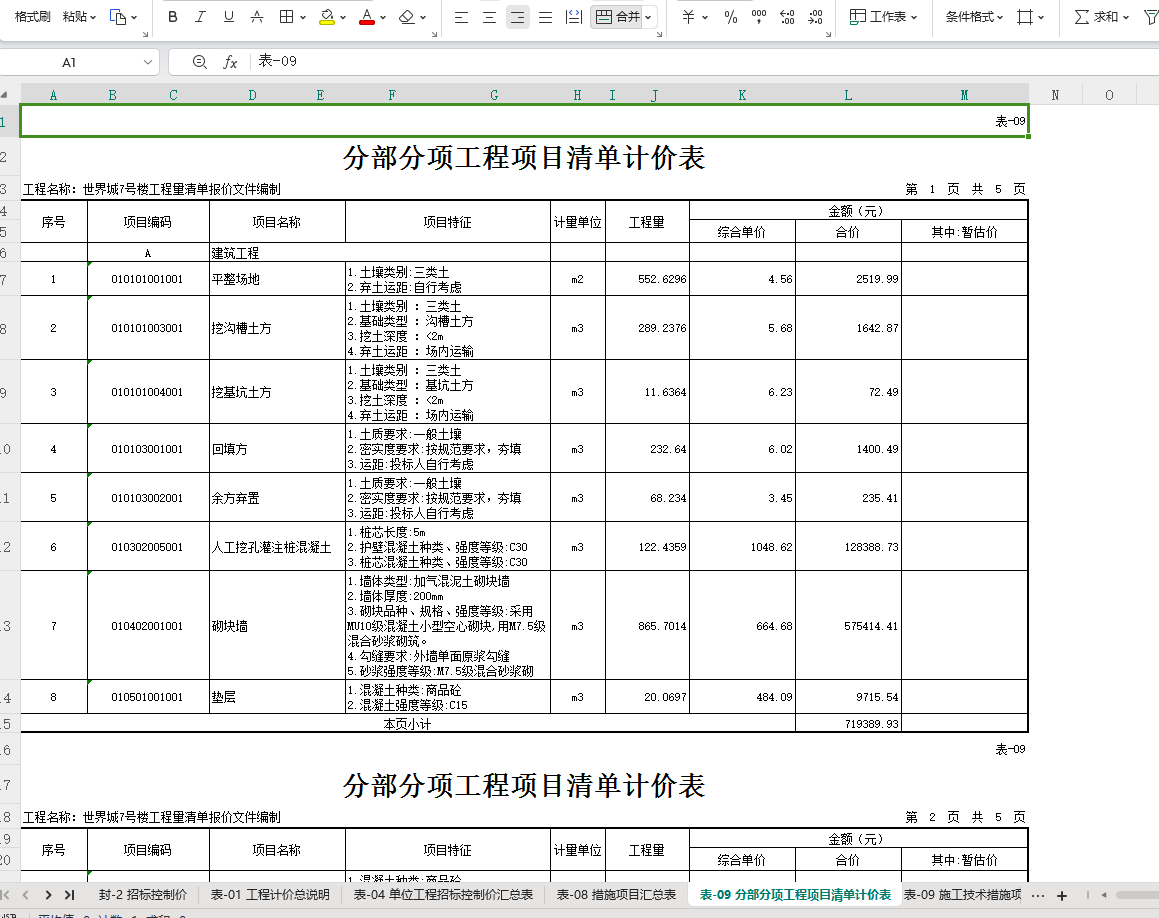Open the Merge (合并) dropdown arrow
This screenshot has height=918, width=1159.
click(648, 17)
